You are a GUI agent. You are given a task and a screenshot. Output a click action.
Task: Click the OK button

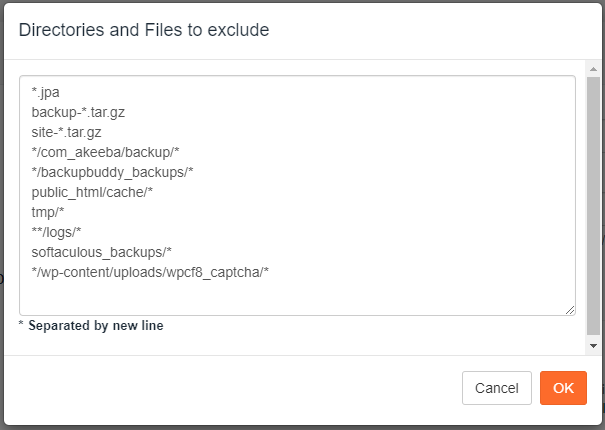[x=563, y=388]
